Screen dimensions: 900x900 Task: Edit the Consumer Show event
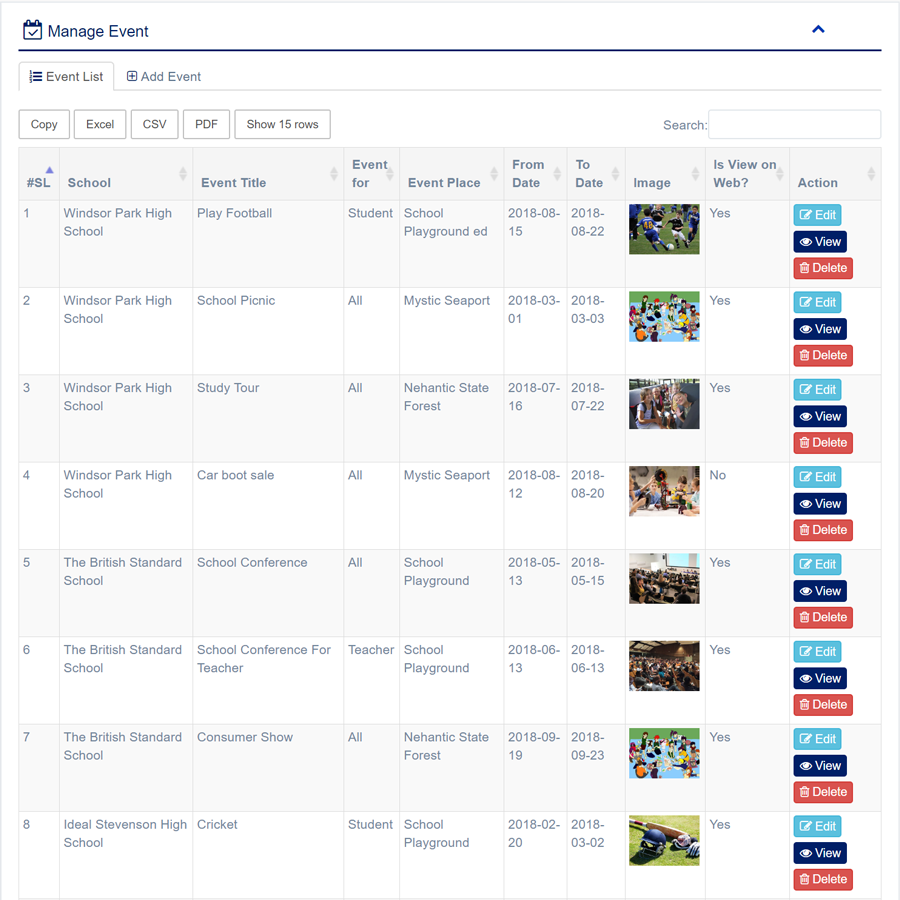click(x=817, y=739)
